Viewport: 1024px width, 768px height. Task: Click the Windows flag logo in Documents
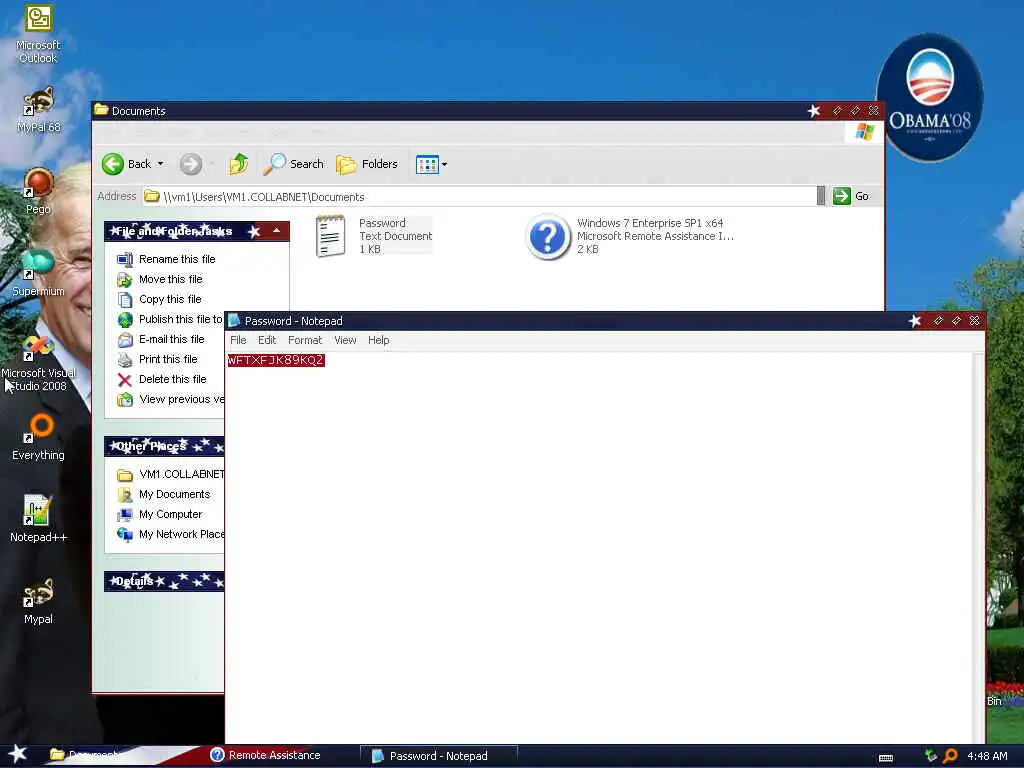[x=865, y=132]
